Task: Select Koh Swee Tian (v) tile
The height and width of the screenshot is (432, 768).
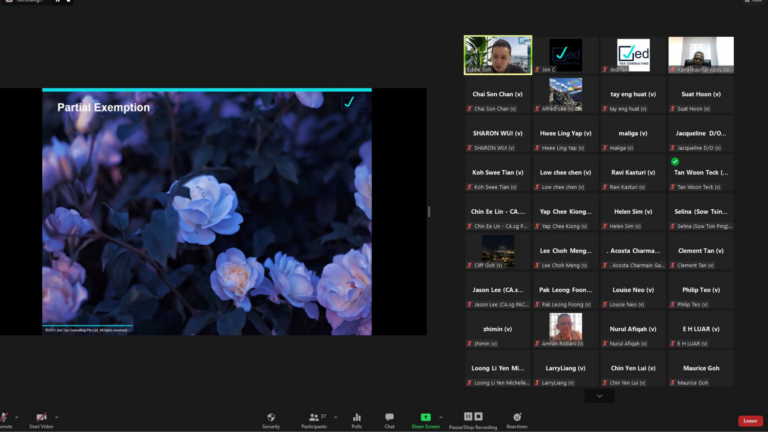Action: click(x=498, y=172)
